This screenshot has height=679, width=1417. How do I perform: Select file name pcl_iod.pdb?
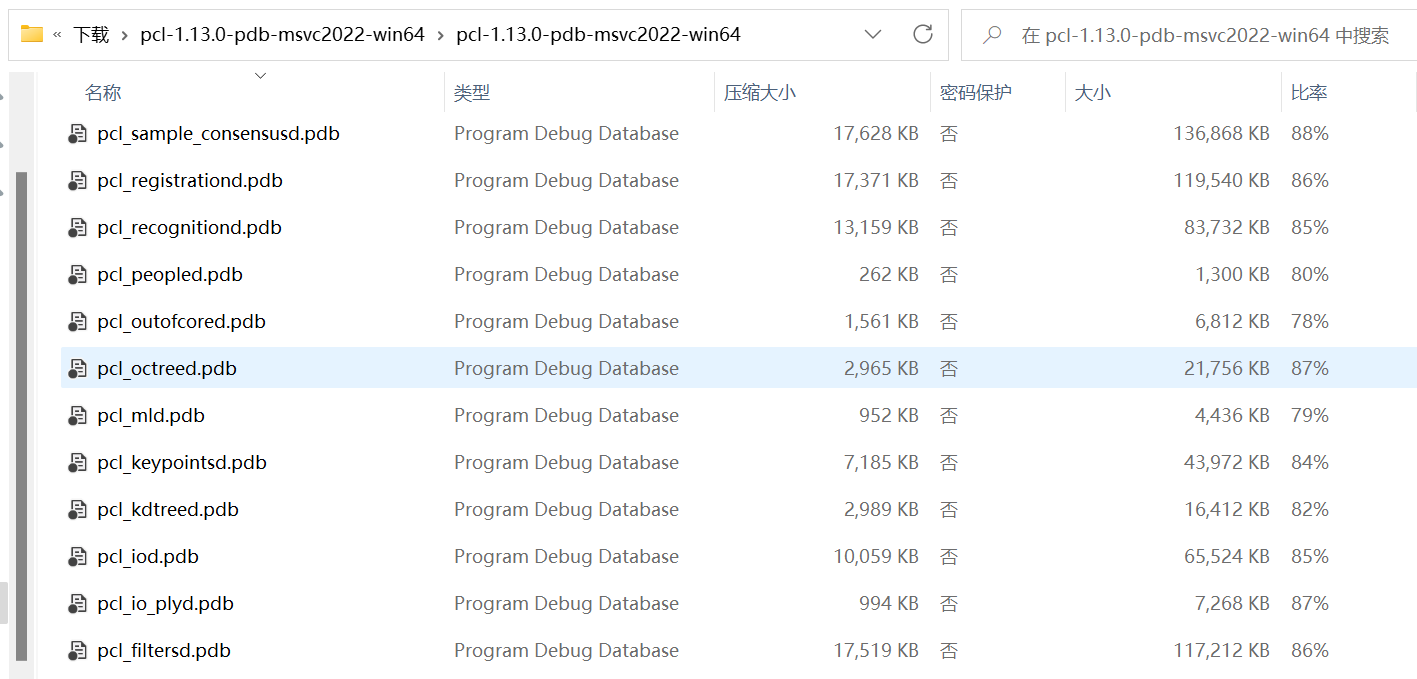[148, 557]
